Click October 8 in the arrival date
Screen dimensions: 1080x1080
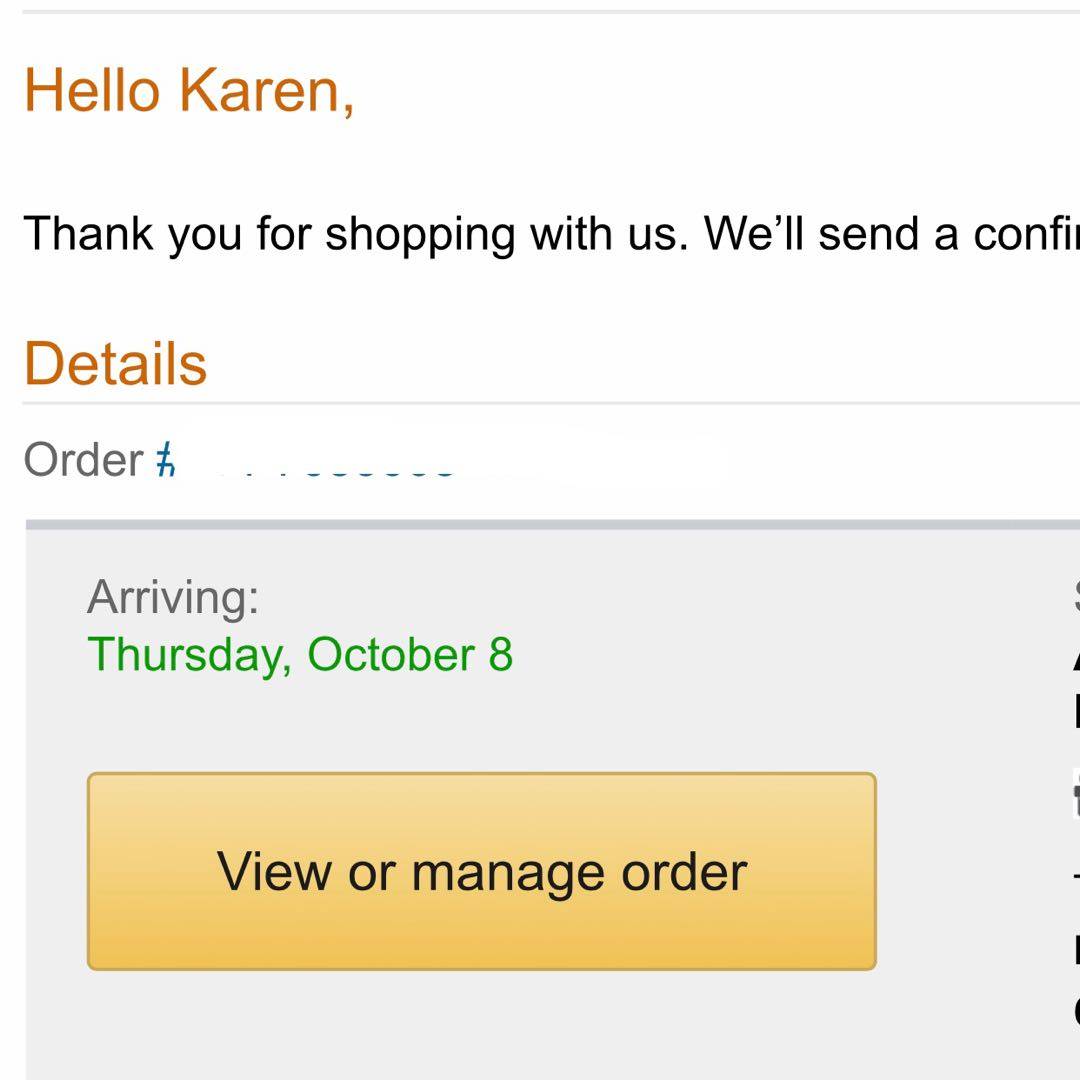(410, 655)
